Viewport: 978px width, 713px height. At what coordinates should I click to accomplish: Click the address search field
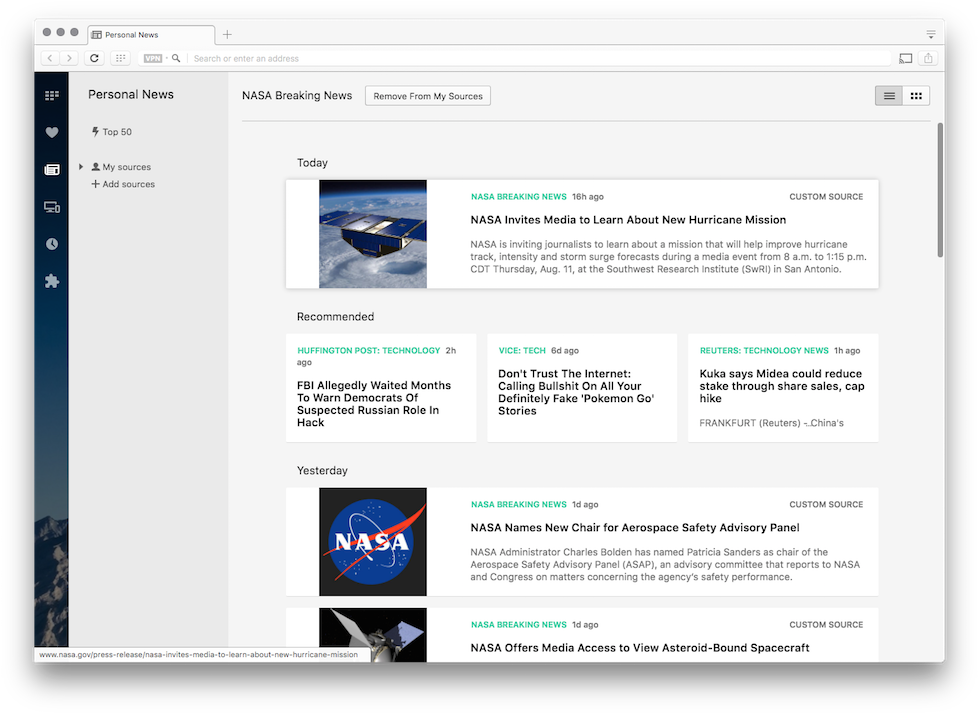point(540,59)
